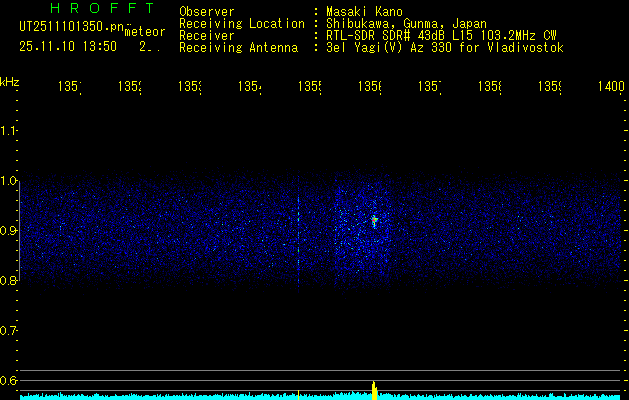
Task: Click the 0.8 kHz frequency tick label
Action: [x=8, y=280]
